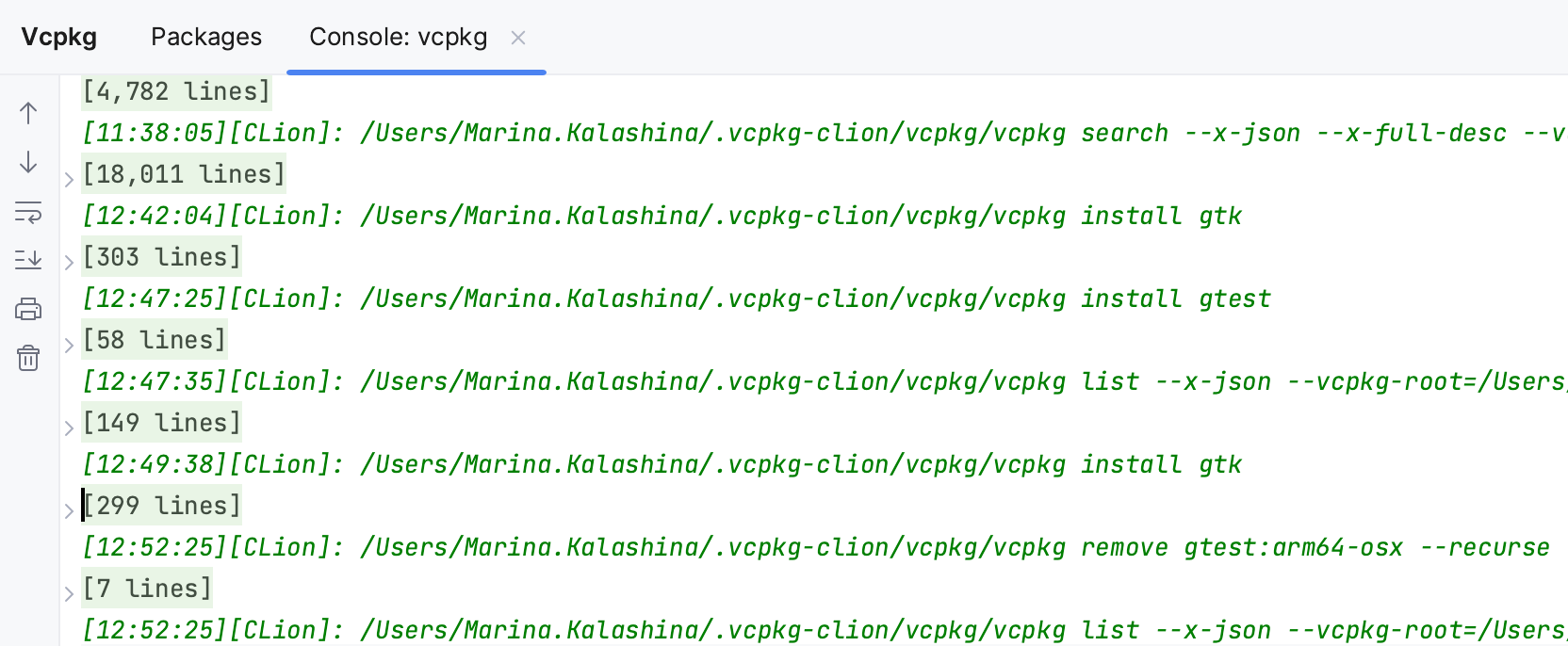The image size is (1568, 646).
Task: Click the [303 lines] placeholder text
Action: pos(162,257)
